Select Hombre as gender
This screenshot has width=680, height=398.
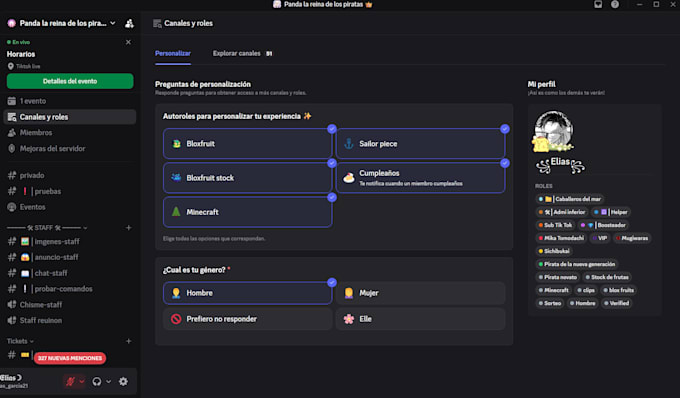point(248,293)
